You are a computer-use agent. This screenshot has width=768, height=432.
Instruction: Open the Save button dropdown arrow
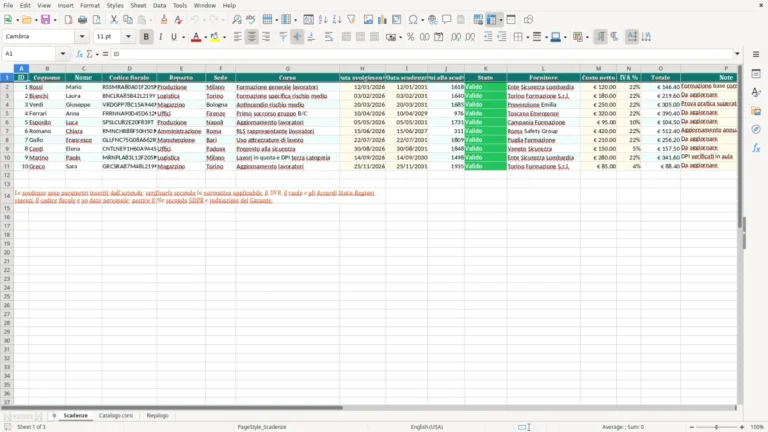(x=55, y=20)
